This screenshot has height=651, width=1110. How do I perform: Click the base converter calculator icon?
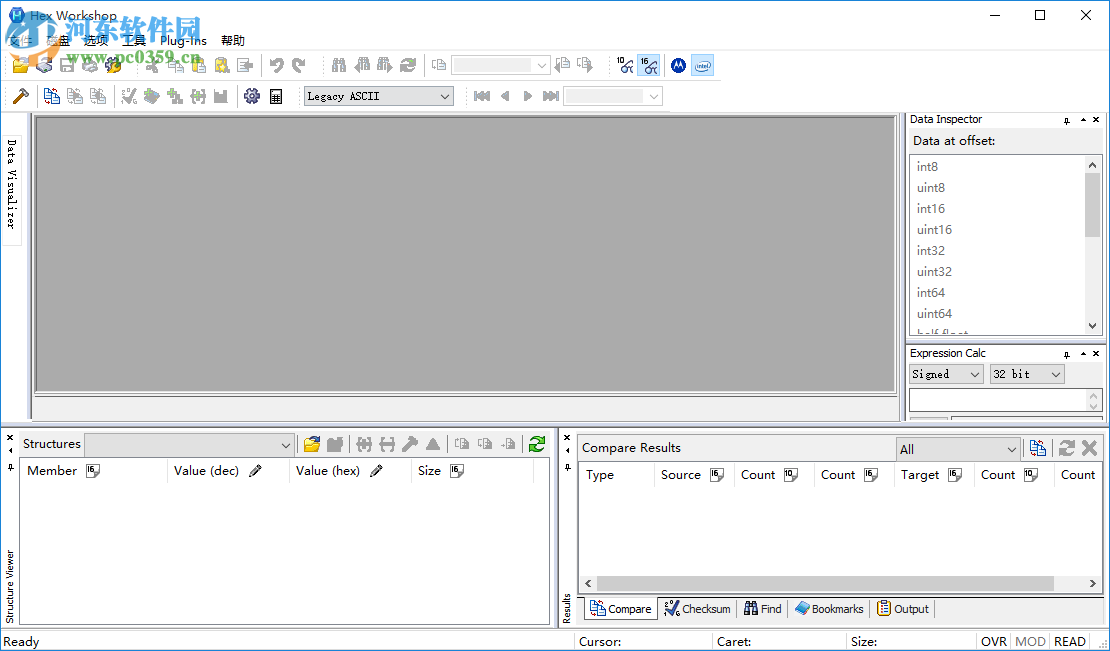point(278,95)
